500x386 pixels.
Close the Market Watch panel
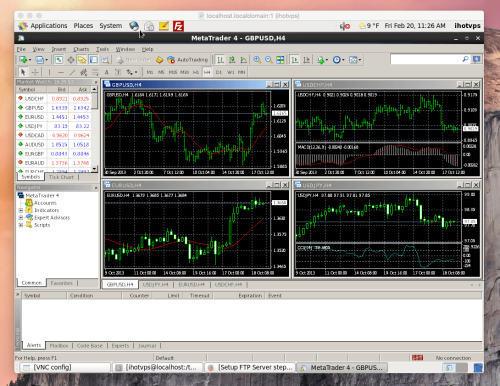pyautogui.click(x=96, y=82)
